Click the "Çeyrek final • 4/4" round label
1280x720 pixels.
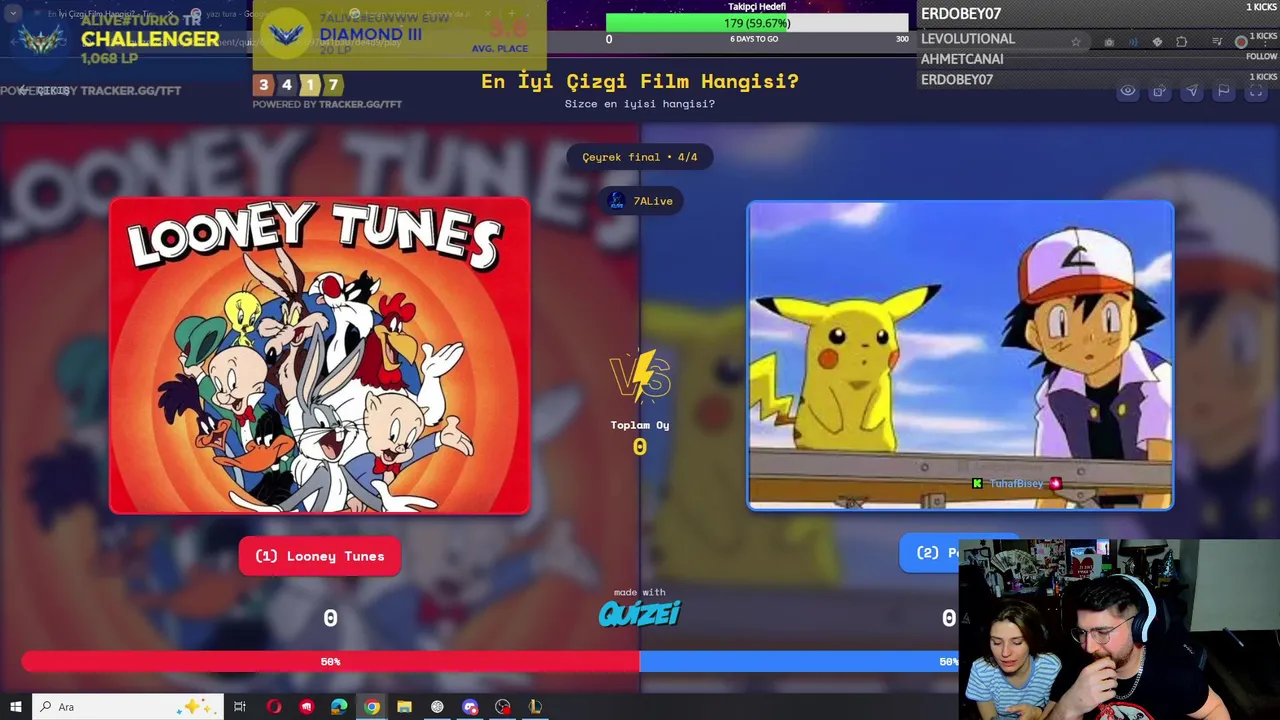[x=640, y=157]
